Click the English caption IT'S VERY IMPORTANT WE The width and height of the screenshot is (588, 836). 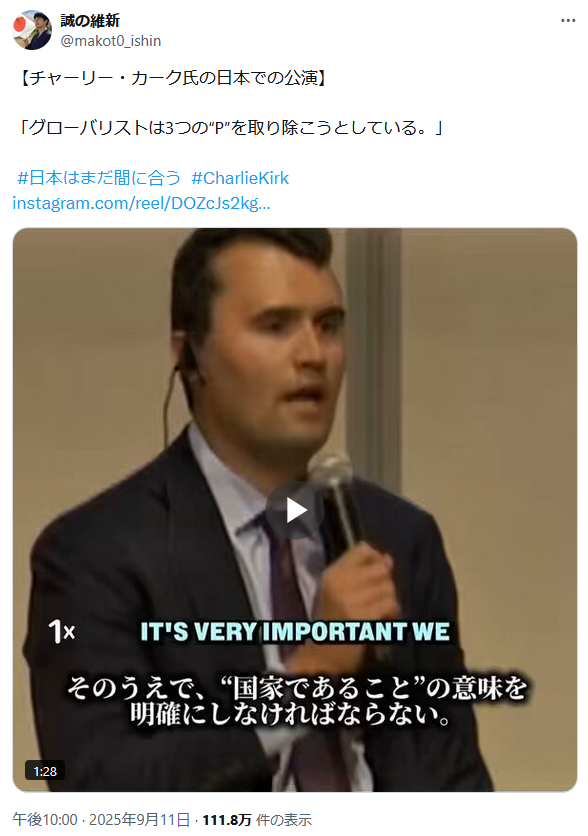click(295, 632)
